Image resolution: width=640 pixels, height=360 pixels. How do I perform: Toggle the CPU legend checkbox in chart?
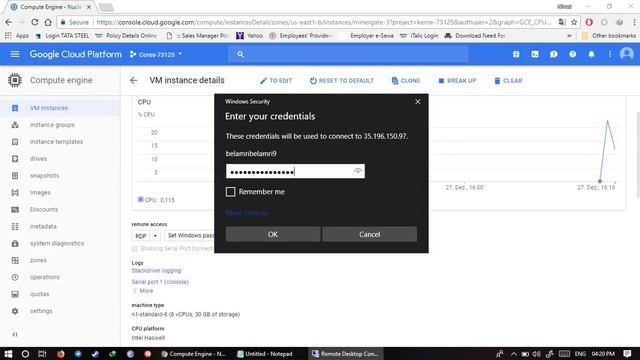pyautogui.click(x=140, y=200)
